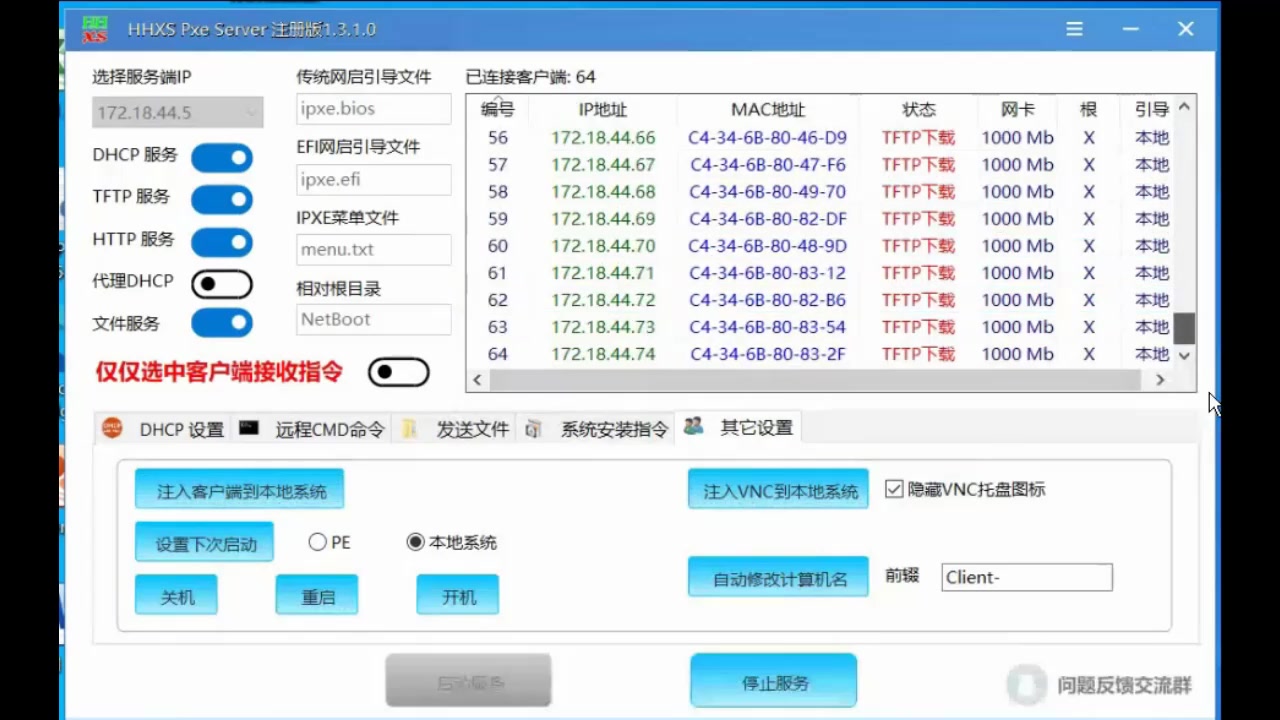Screen dimensions: 1280x720
Task: Open the hamburger menu in title bar
Action: pos(1074,29)
